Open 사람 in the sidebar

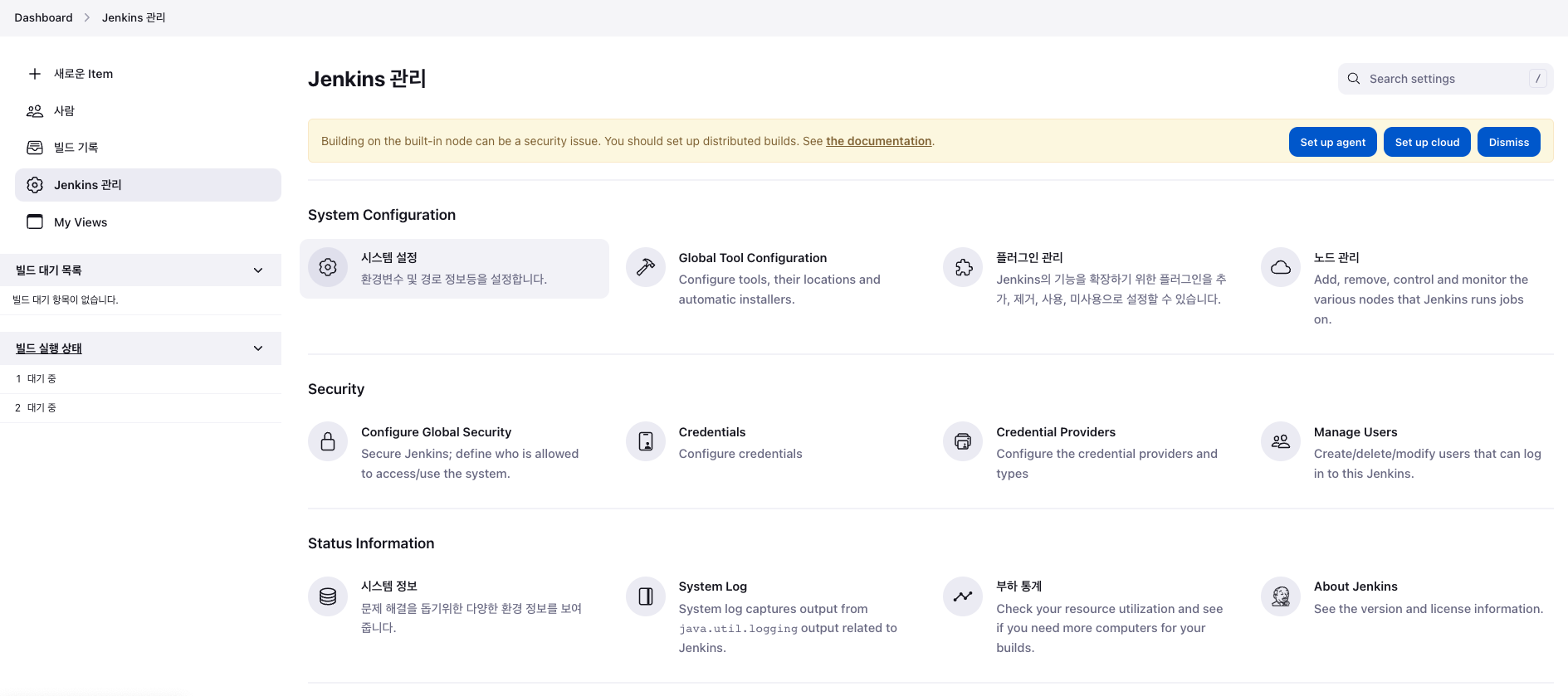(x=148, y=110)
